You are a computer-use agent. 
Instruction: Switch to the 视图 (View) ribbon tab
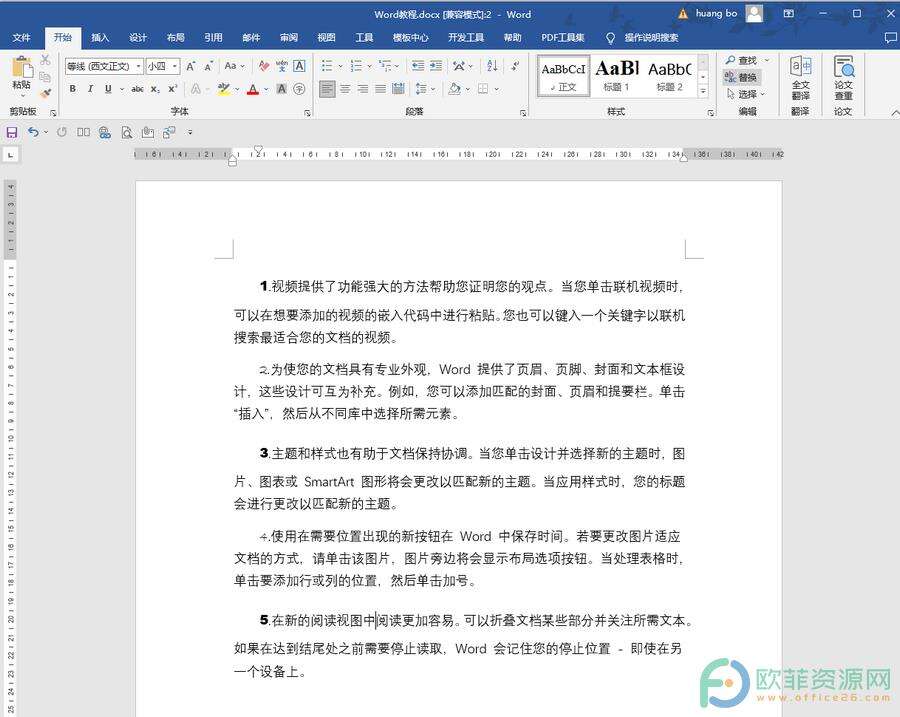pyautogui.click(x=326, y=38)
